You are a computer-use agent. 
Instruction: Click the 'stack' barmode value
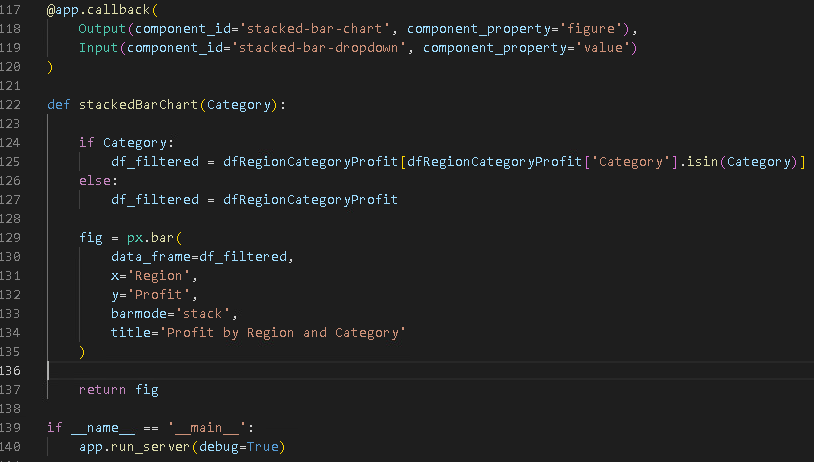click(202, 314)
